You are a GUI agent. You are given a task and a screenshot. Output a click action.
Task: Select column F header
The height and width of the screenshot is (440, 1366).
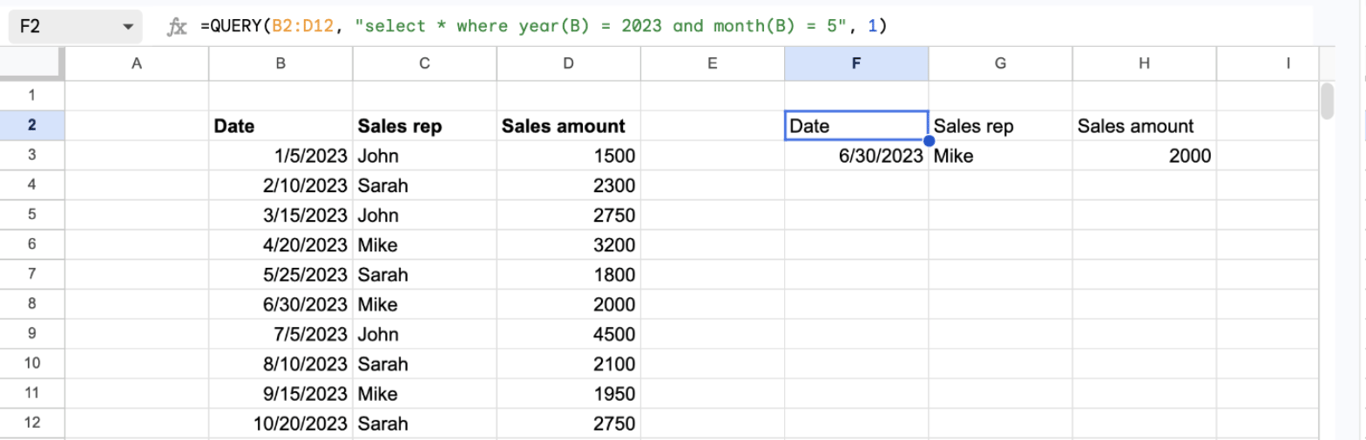click(857, 63)
